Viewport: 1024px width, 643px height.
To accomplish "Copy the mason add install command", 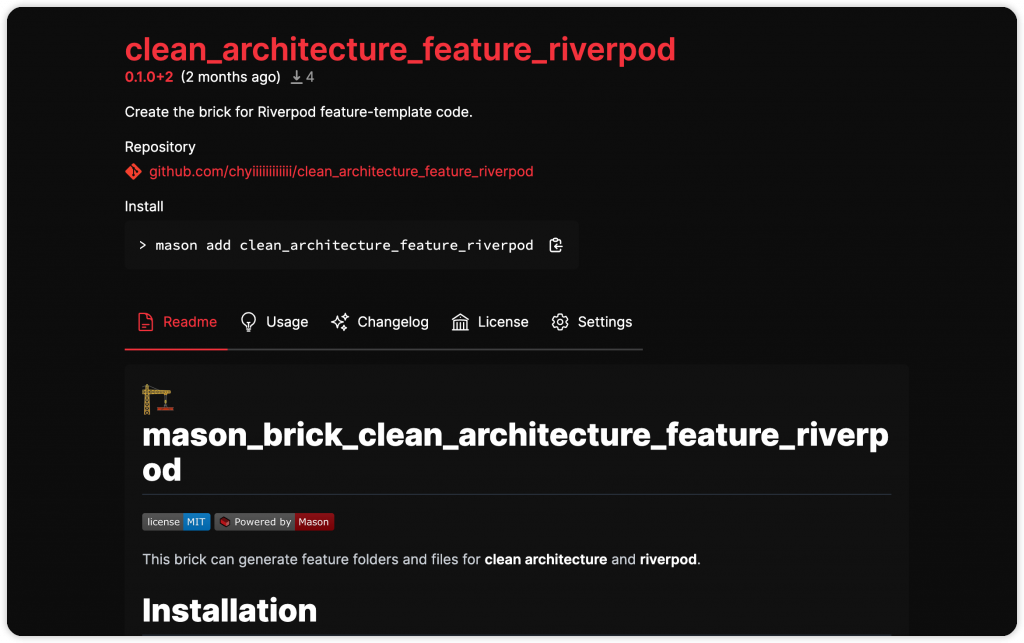I will [x=556, y=245].
